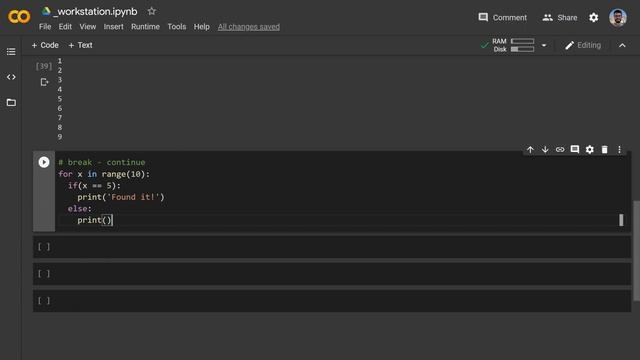Click output line 5
This screenshot has height=360, width=640.
pyautogui.click(x=60, y=99)
